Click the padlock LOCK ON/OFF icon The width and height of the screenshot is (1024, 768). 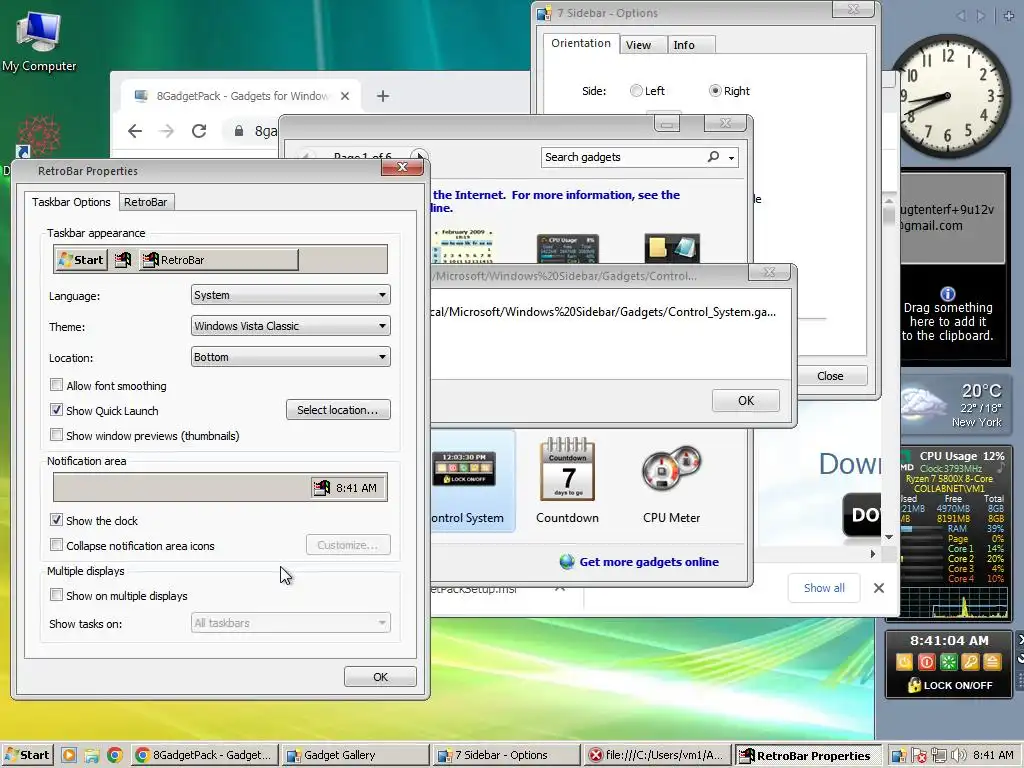tap(914, 685)
